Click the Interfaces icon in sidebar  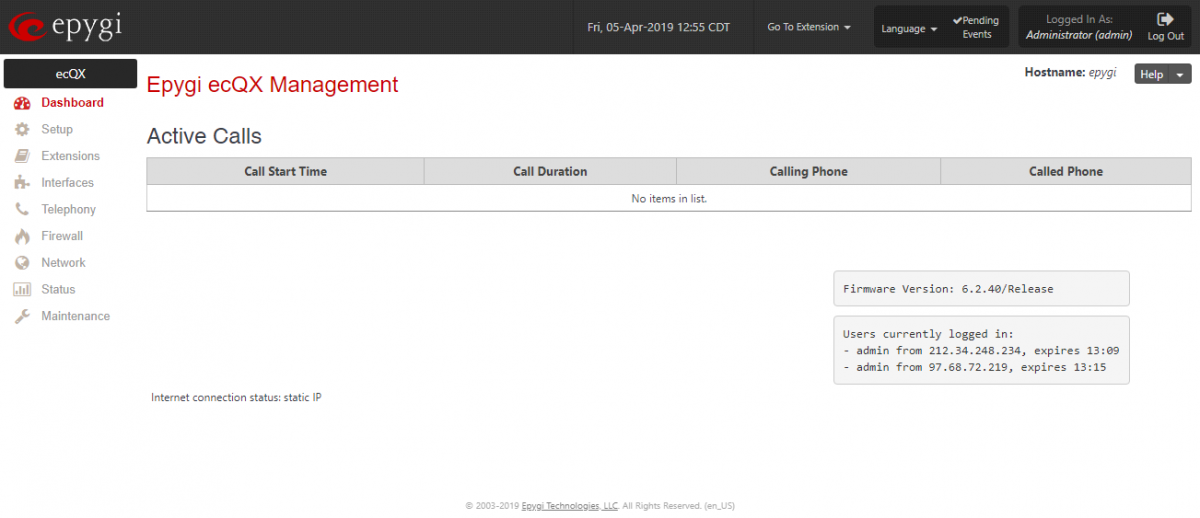pos(22,183)
